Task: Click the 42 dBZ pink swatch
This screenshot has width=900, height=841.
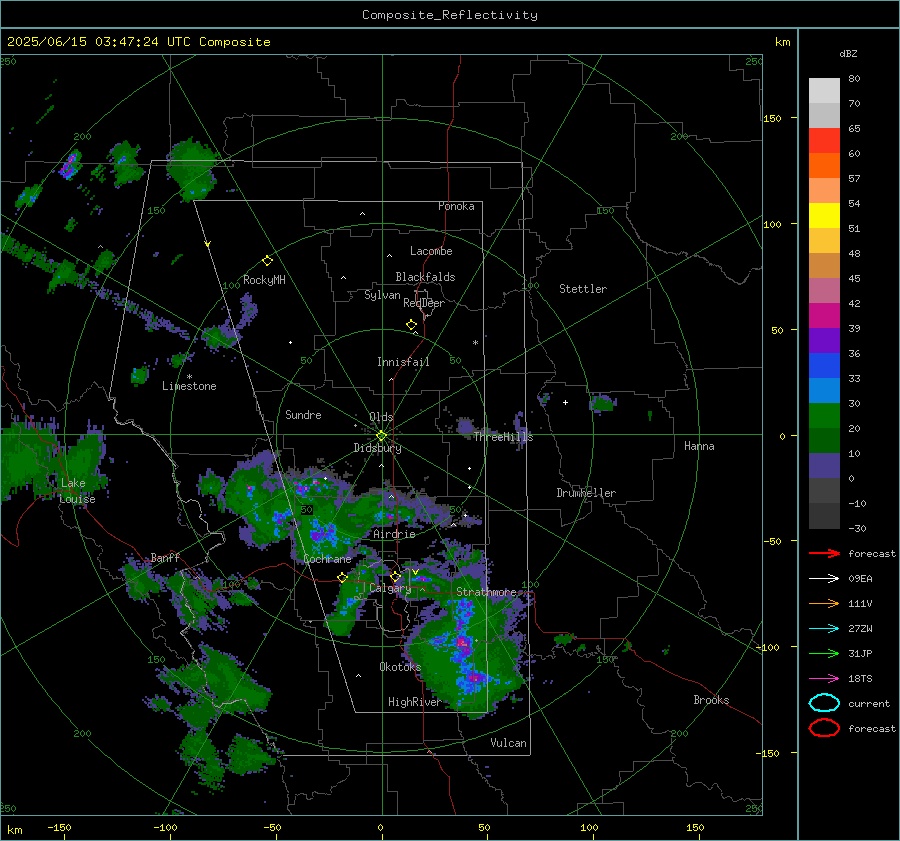Action: point(824,315)
